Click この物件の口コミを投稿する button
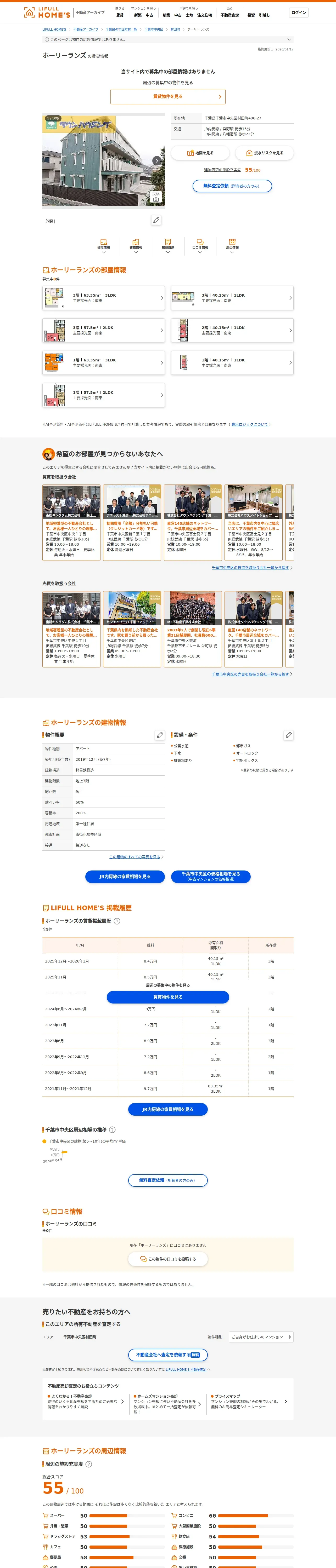 [x=168, y=1259]
